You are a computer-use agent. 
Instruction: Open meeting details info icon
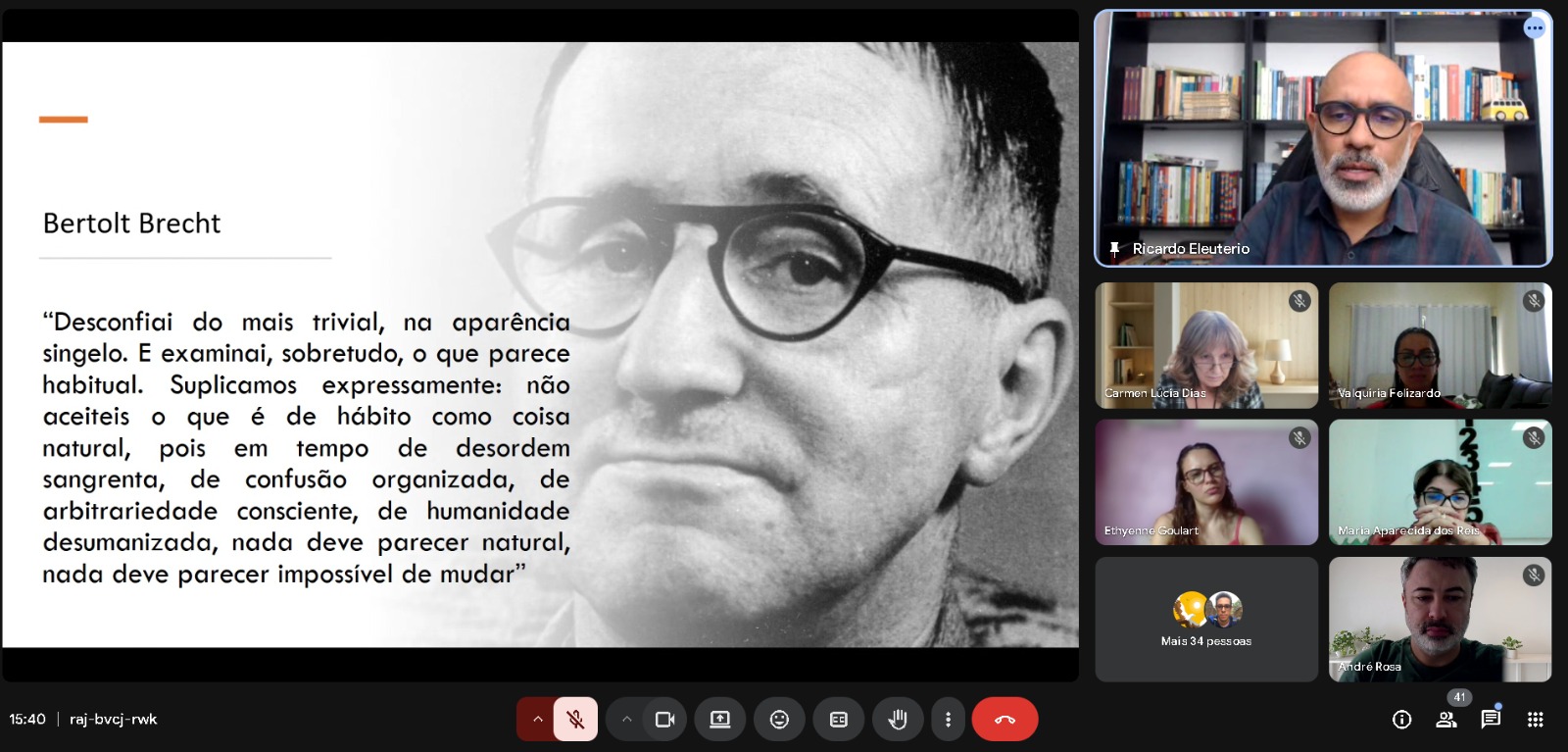click(1401, 720)
